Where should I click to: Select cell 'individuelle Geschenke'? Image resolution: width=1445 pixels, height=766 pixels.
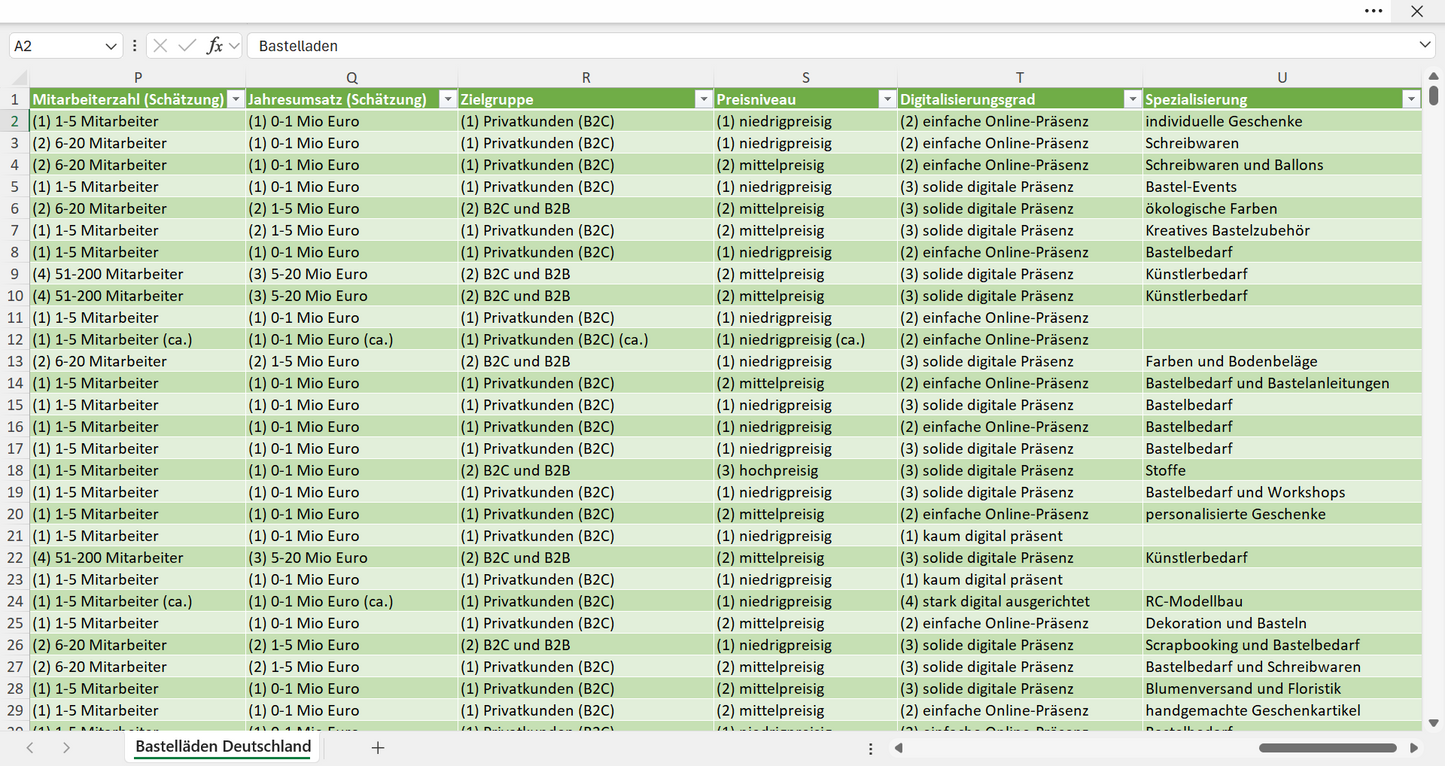[1282, 121]
